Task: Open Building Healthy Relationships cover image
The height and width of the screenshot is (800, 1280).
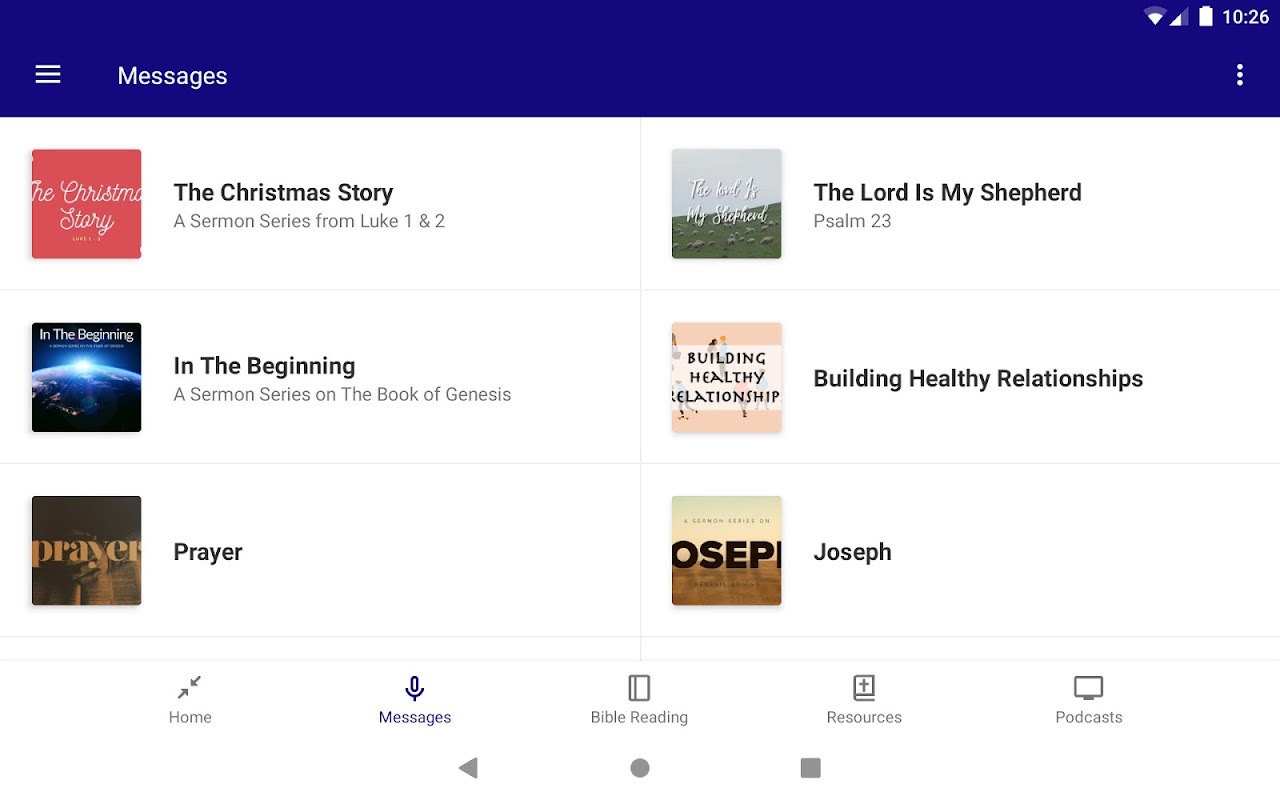Action: pos(726,377)
